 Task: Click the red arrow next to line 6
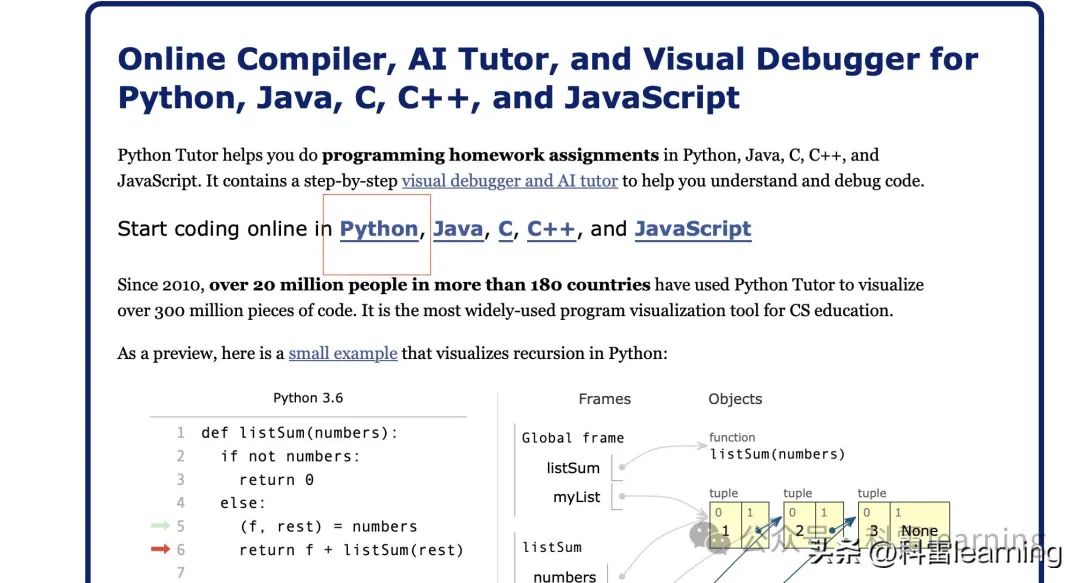click(160, 549)
